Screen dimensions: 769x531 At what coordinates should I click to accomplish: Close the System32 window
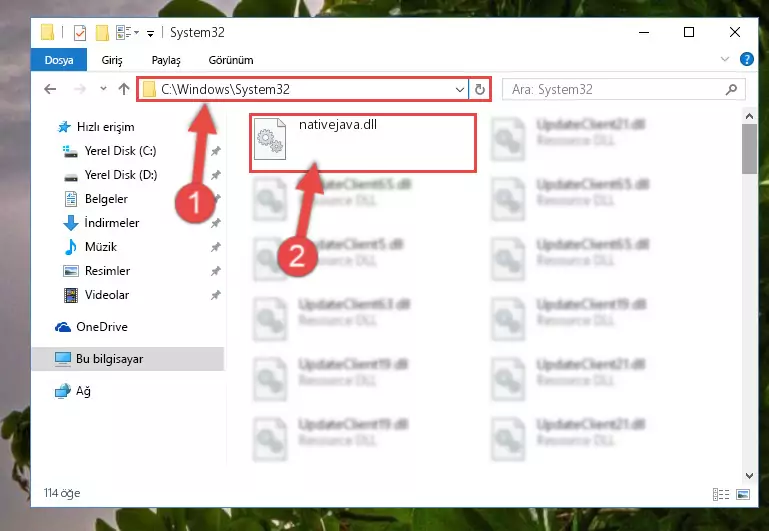pyautogui.click(x=734, y=32)
